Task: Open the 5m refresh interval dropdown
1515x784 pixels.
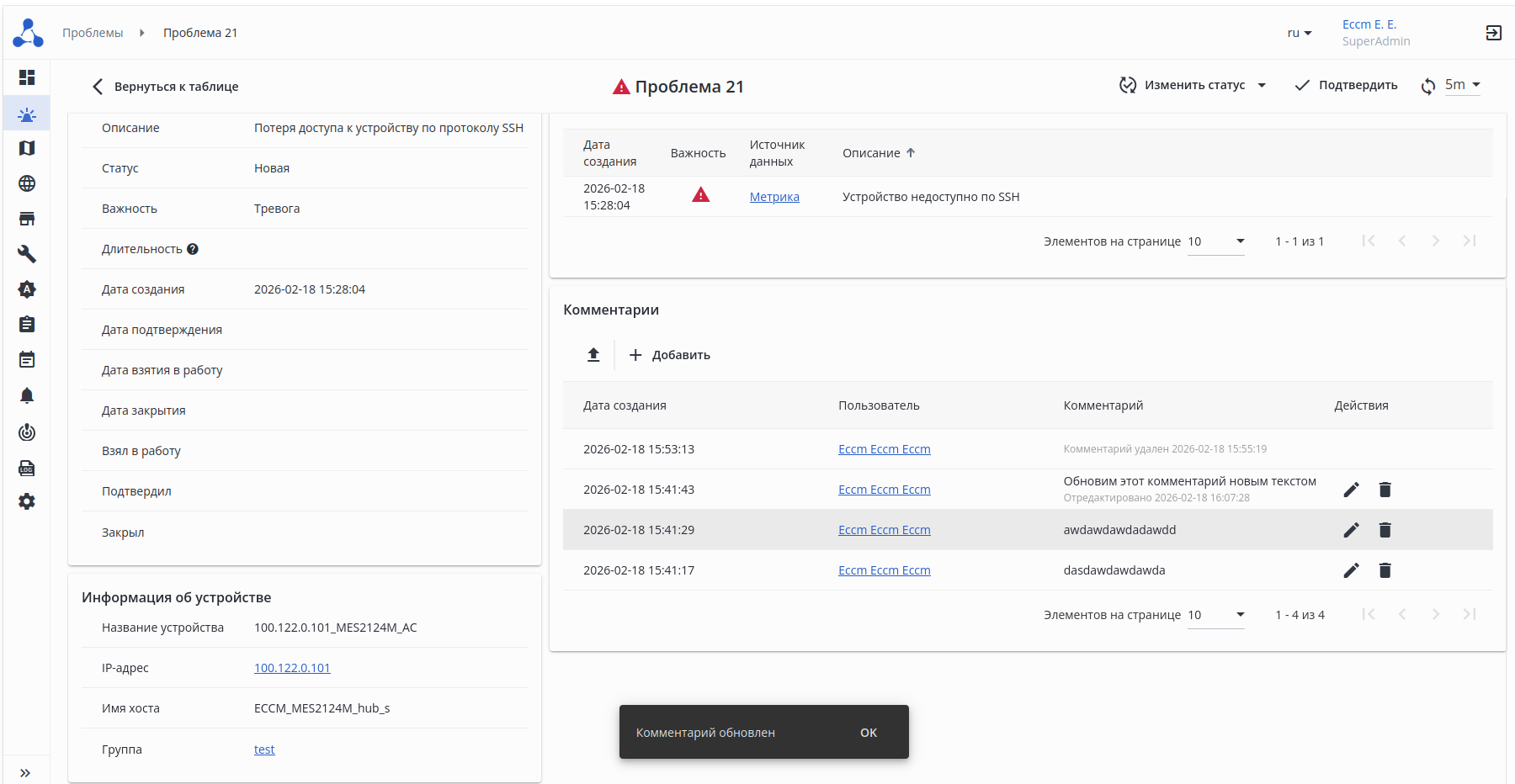Action: click(x=1462, y=85)
